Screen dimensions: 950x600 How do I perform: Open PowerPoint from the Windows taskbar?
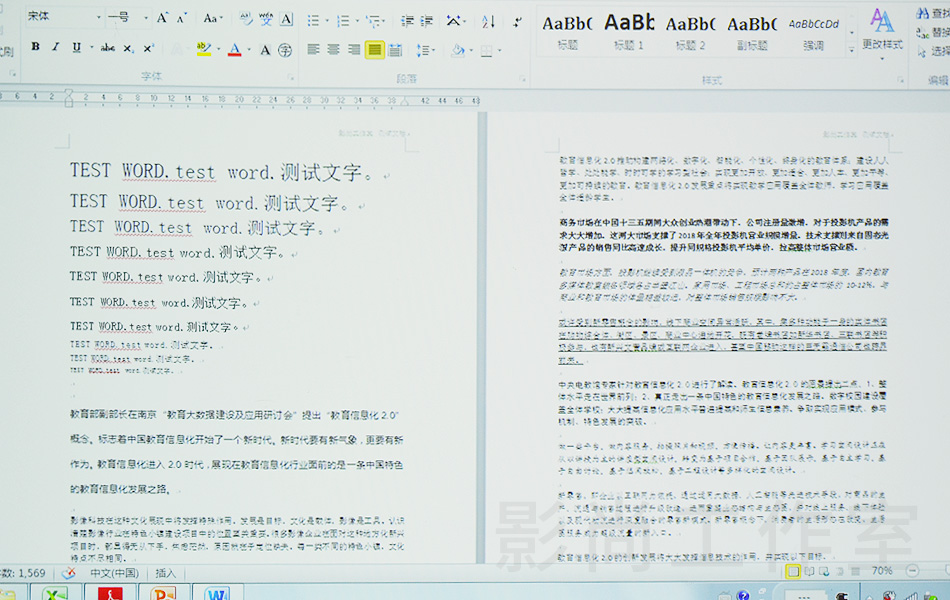pos(163,593)
